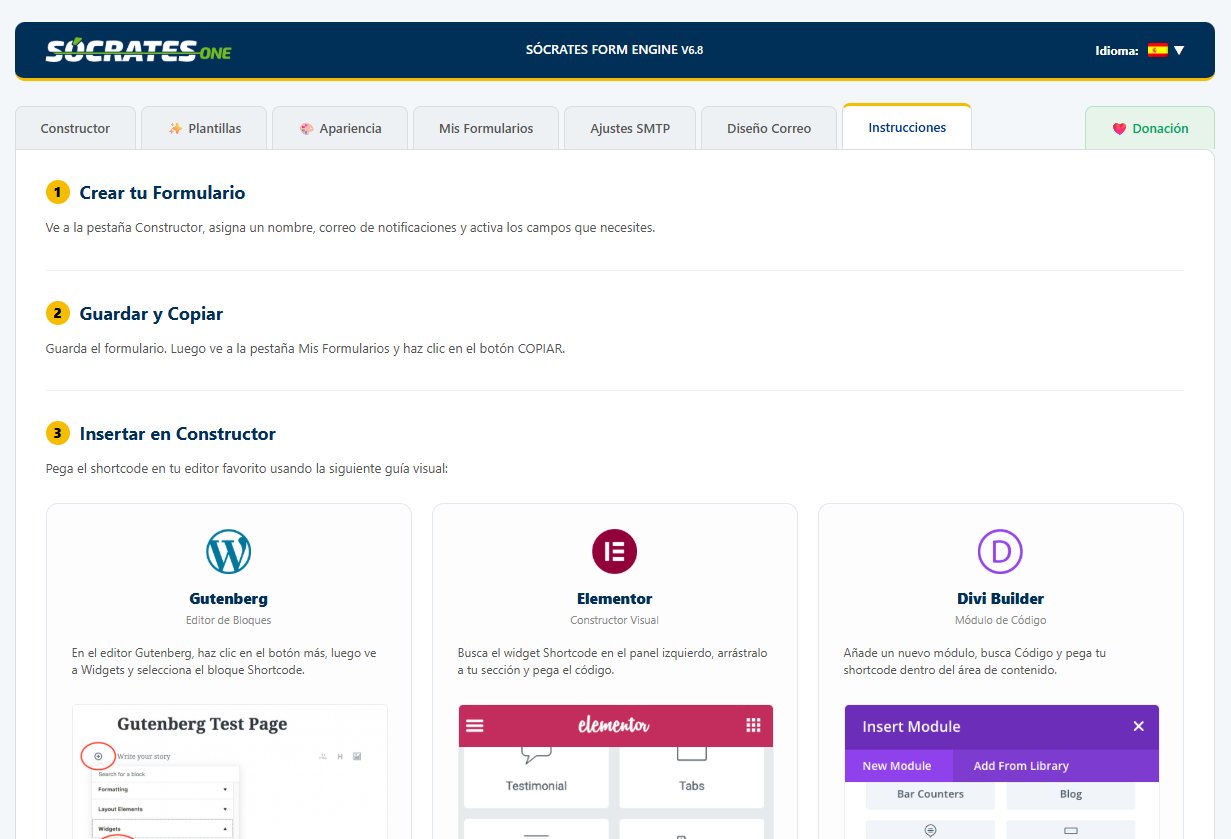The image size is (1231, 839).
Task: Open the Plantillas tab
Action: 204,128
